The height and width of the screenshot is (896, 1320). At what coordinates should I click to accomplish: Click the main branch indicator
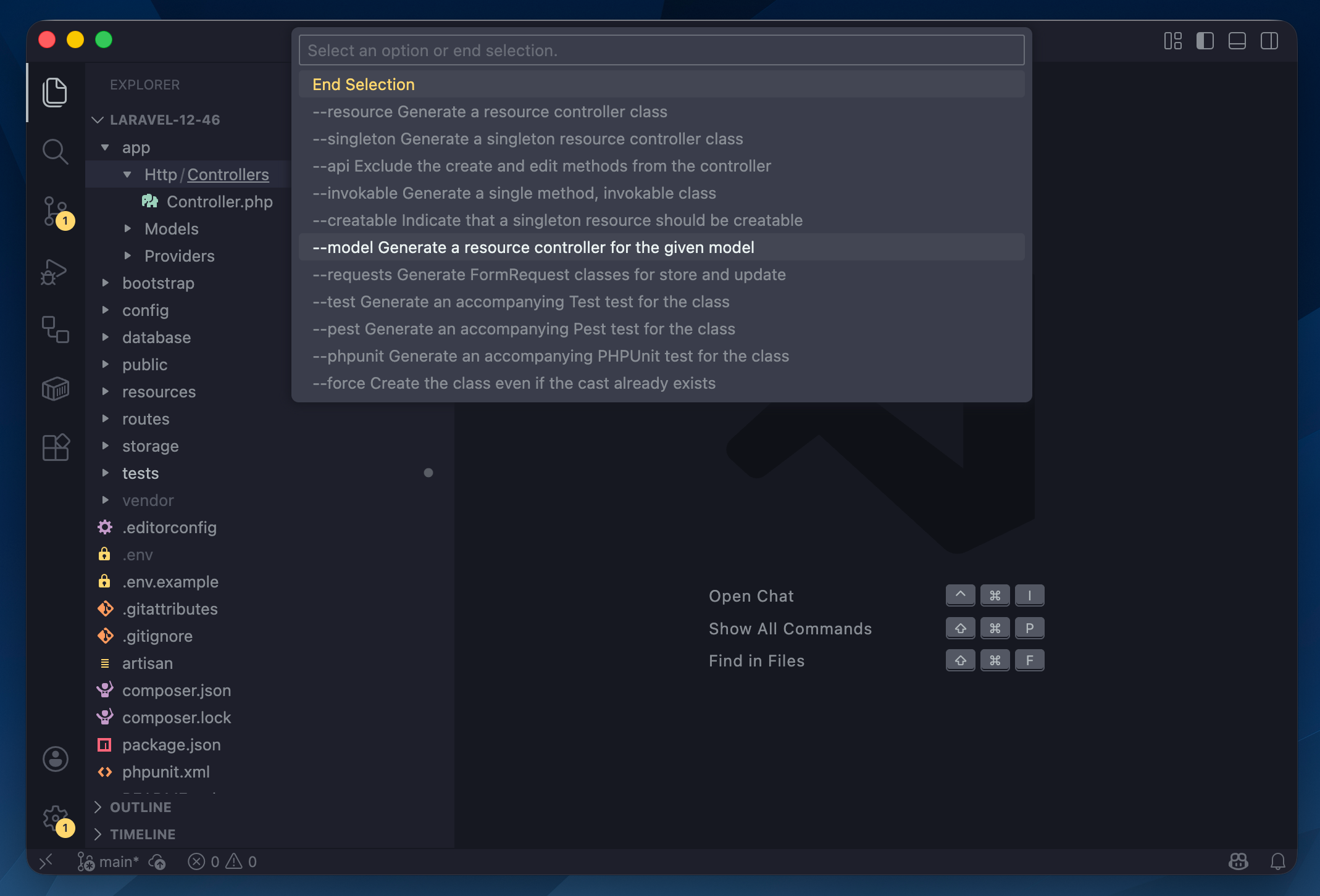point(117,861)
